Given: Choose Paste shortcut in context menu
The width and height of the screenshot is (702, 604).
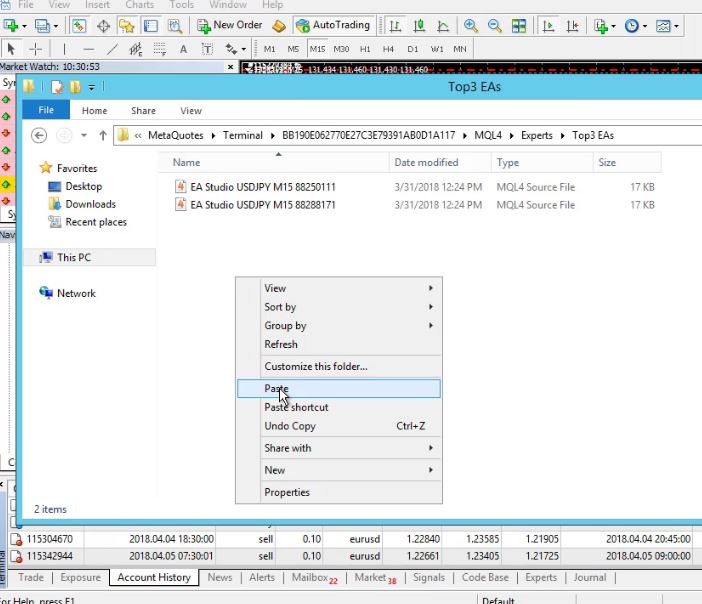Looking at the screenshot, I should coord(339,407).
